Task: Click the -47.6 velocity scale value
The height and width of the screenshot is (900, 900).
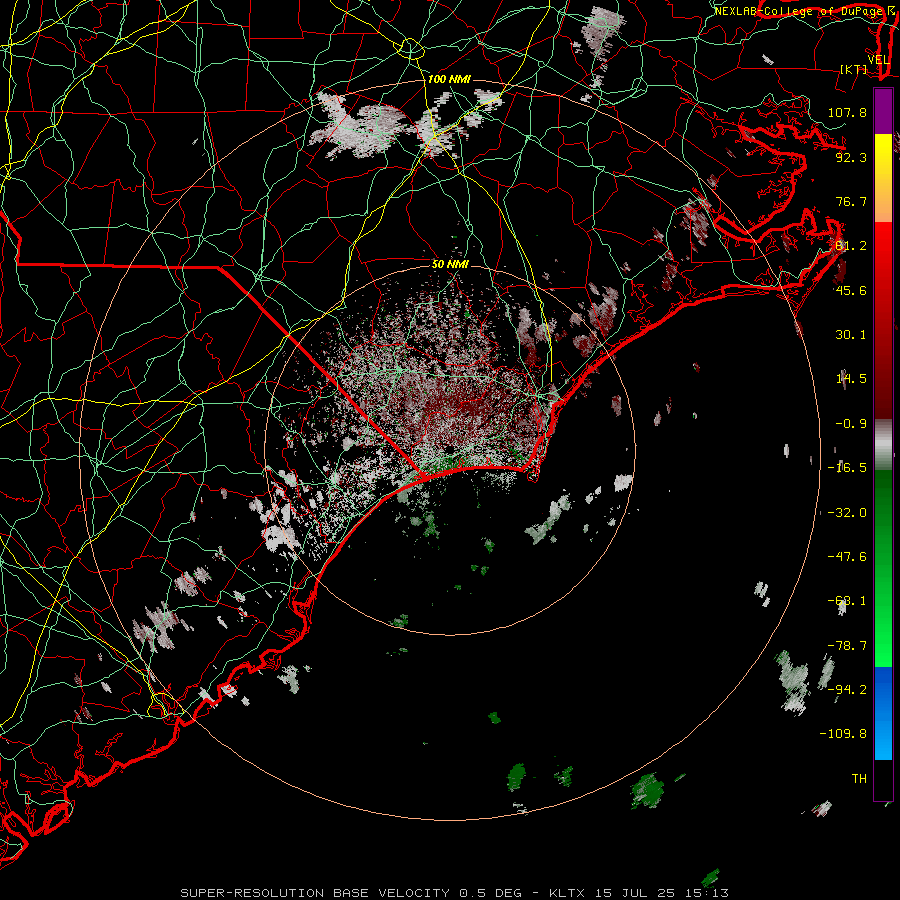Action: (x=847, y=557)
